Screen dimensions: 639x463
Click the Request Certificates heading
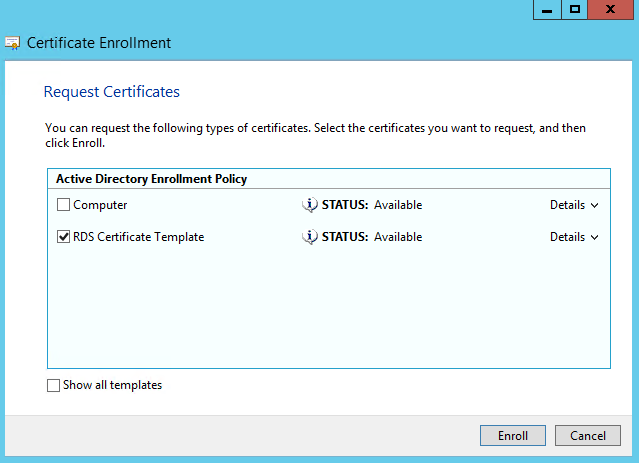[112, 92]
